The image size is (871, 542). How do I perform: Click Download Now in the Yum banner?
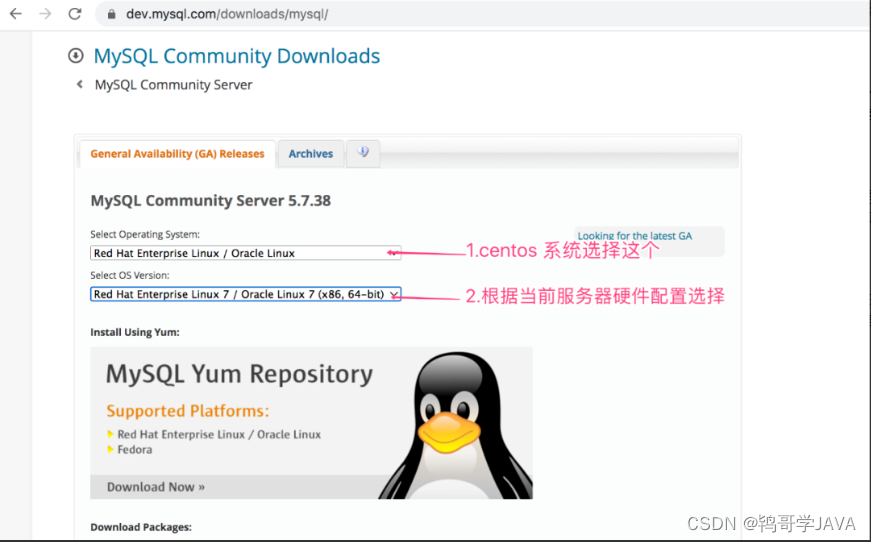tap(156, 487)
